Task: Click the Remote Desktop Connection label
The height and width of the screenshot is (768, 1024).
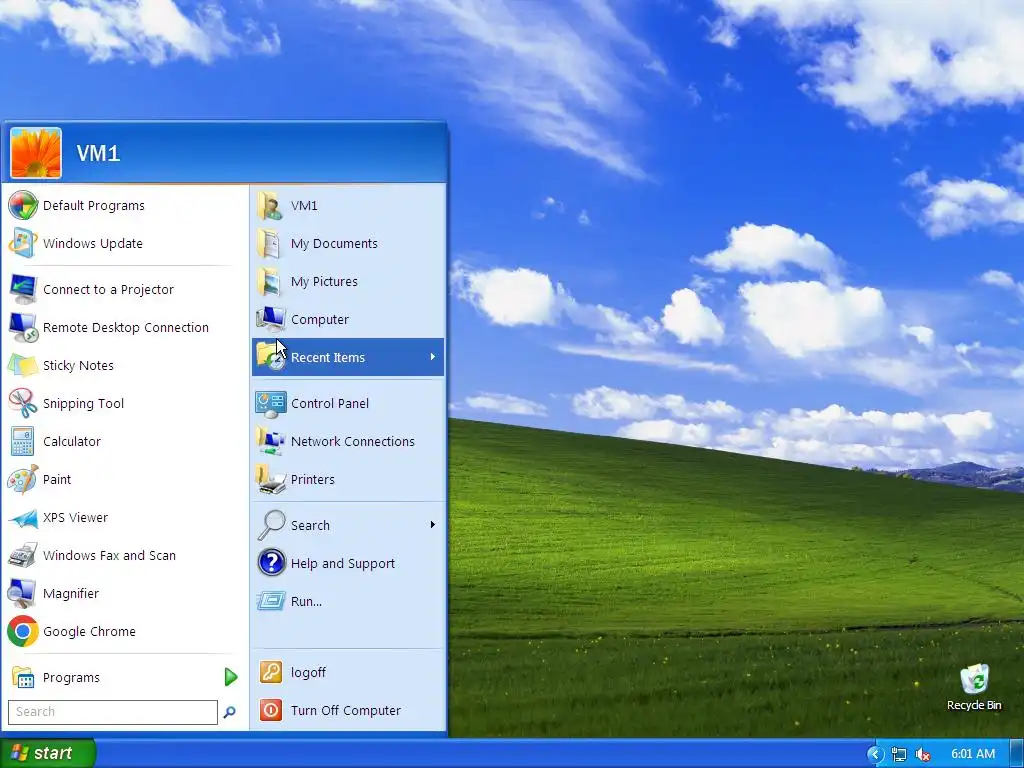Action: click(126, 328)
